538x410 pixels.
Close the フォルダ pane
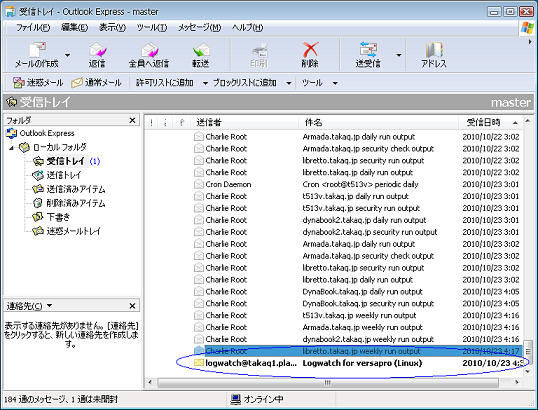pyautogui.click(x=132, y=120)
